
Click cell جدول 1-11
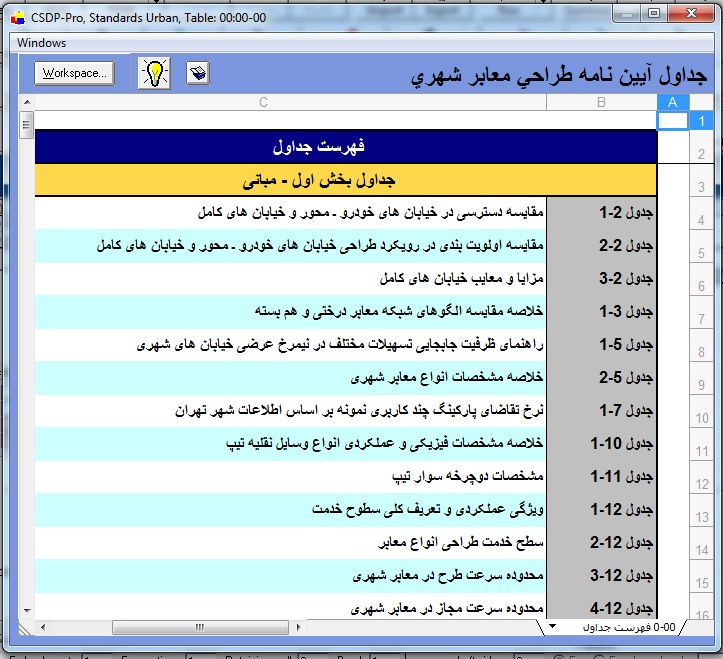(x=602, y=476)
